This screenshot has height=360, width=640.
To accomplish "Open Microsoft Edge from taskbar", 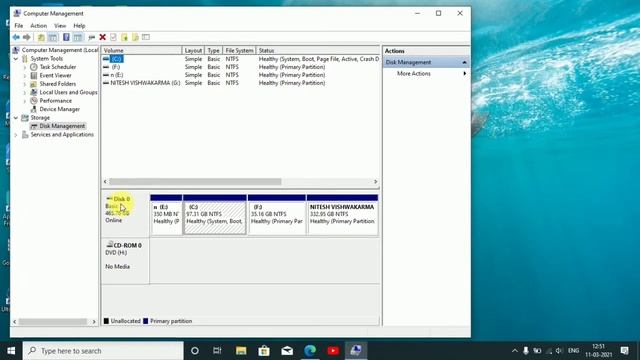I will click(x=310, y=351).
